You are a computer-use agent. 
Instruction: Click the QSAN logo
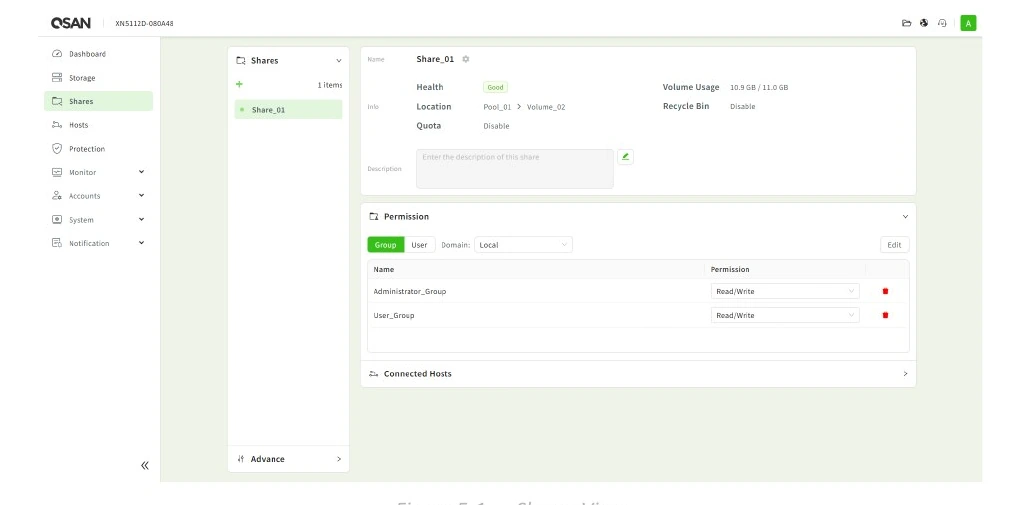click(70, 23)
